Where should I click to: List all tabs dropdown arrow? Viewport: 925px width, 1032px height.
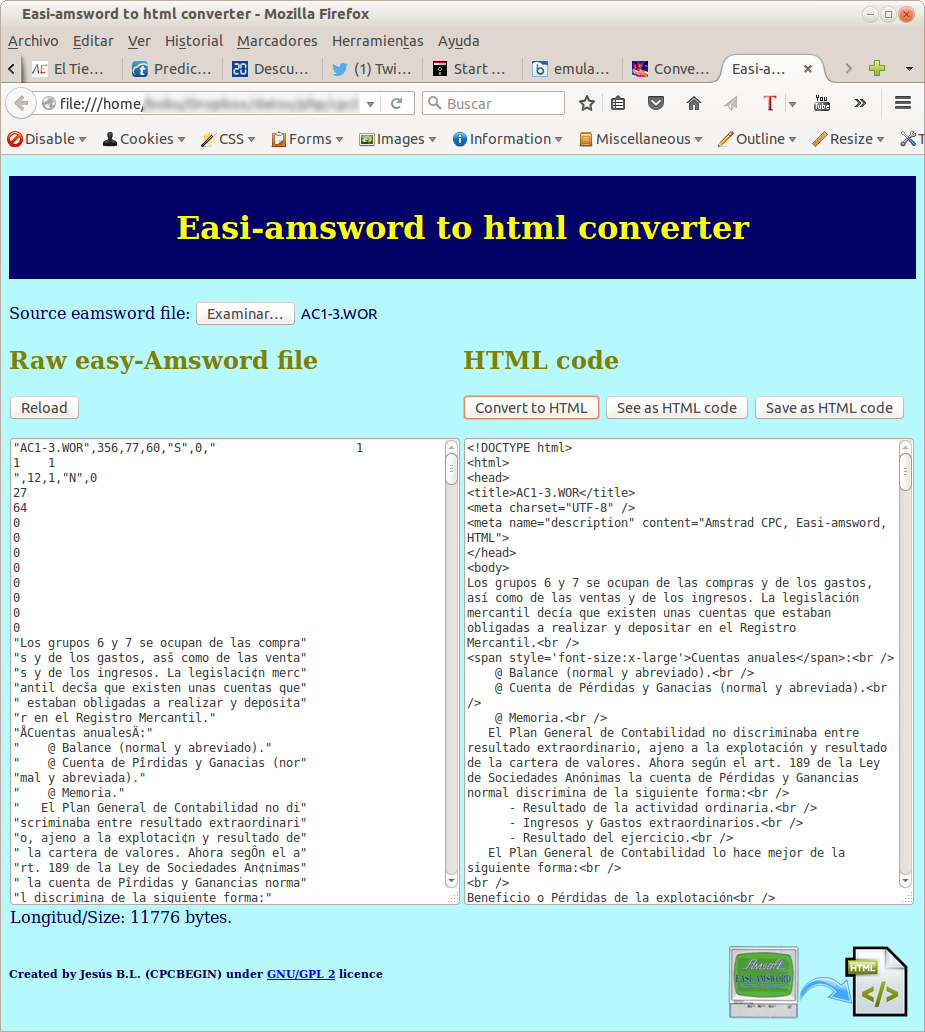pos(909,68)
